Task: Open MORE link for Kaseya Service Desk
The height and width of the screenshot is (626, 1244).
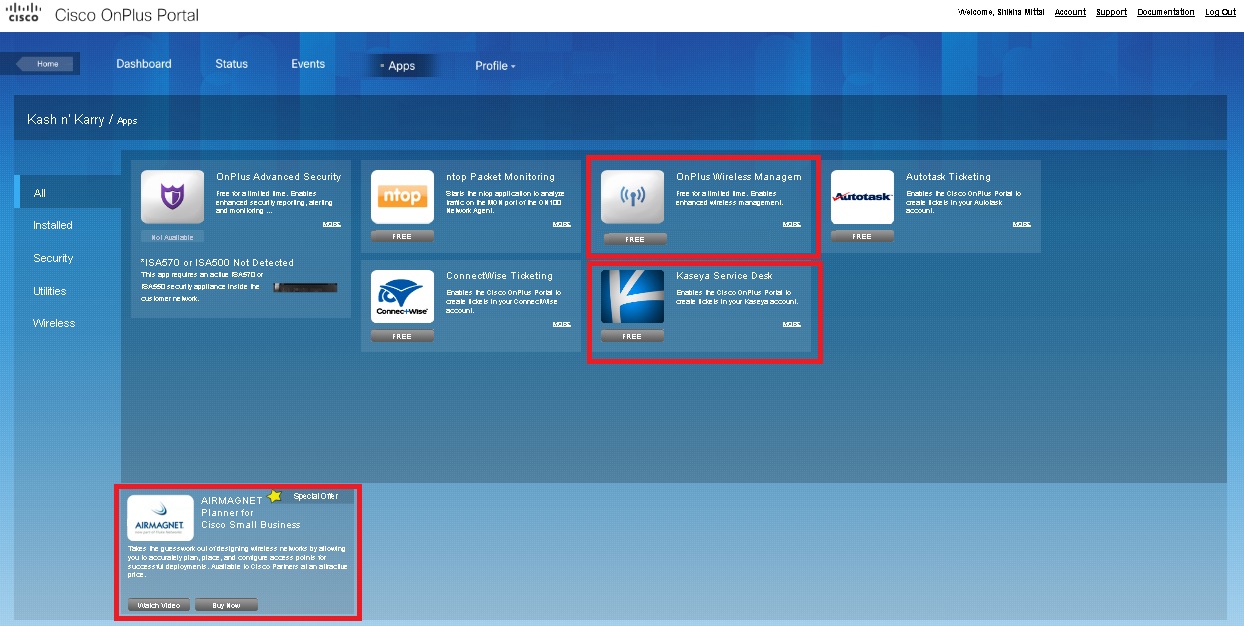Action: (x=792, y=324)
